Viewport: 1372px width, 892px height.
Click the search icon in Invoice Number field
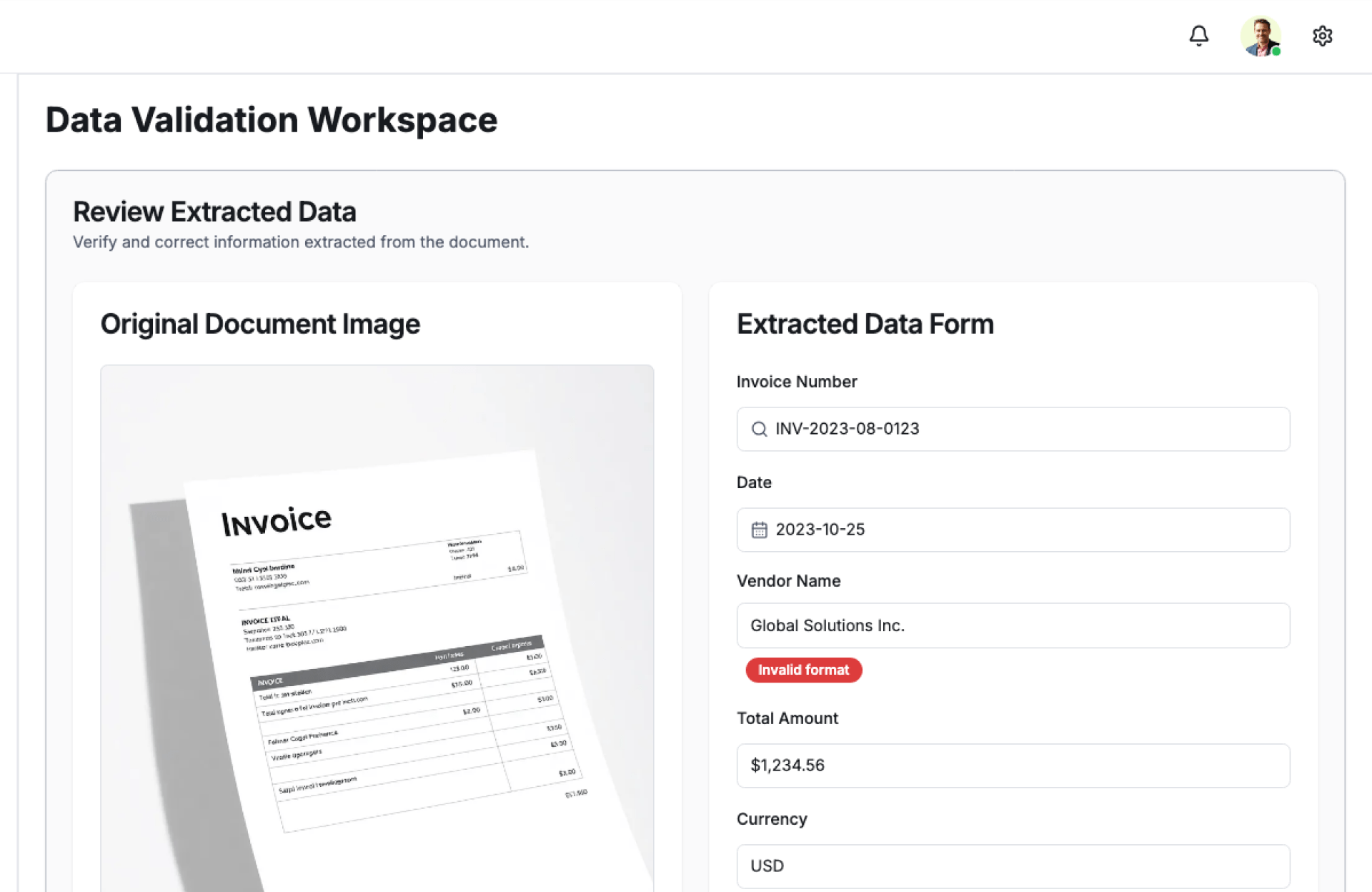[759, 429]
